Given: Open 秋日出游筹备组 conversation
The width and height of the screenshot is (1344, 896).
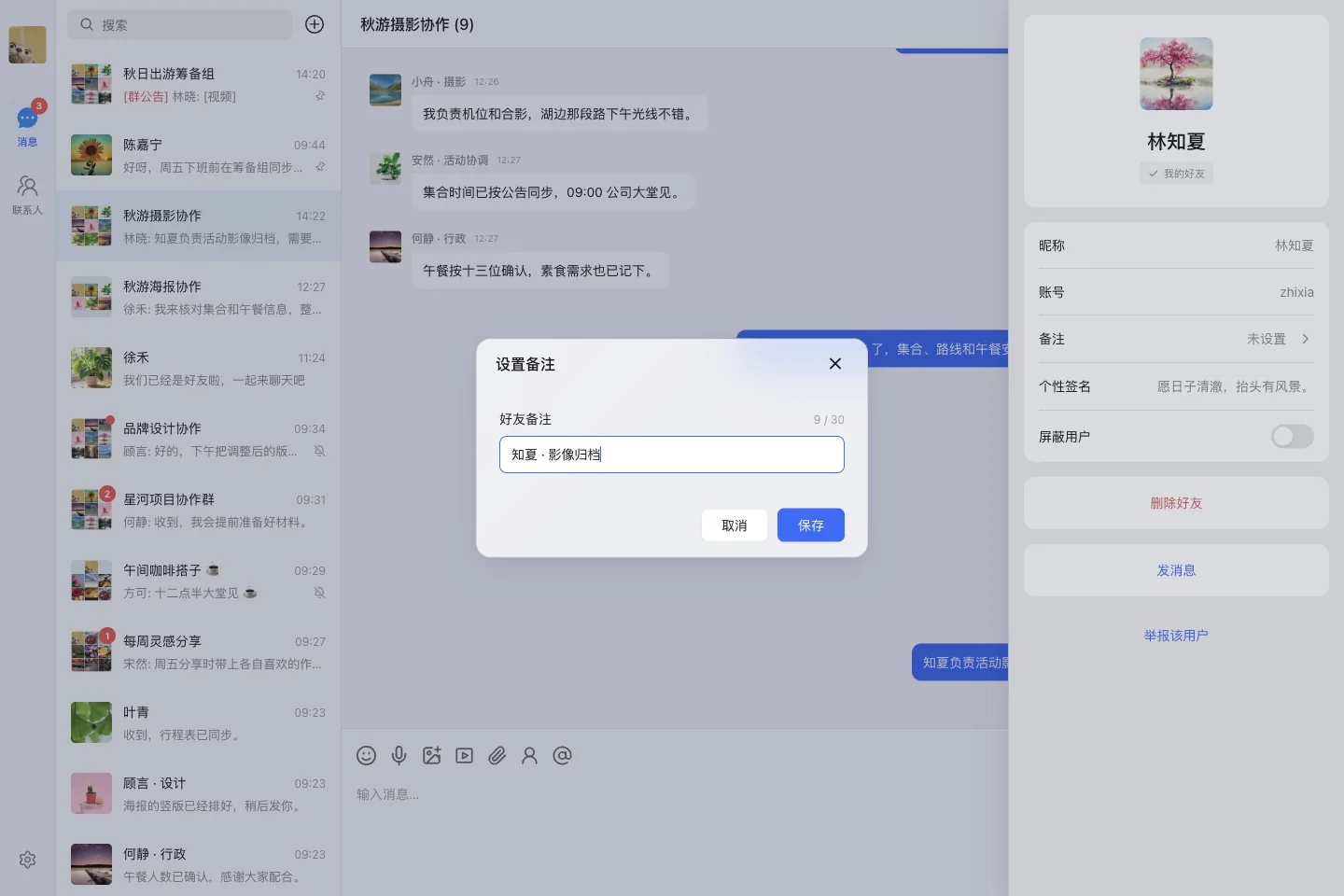Looking at the screenshot, I should 198,84.
